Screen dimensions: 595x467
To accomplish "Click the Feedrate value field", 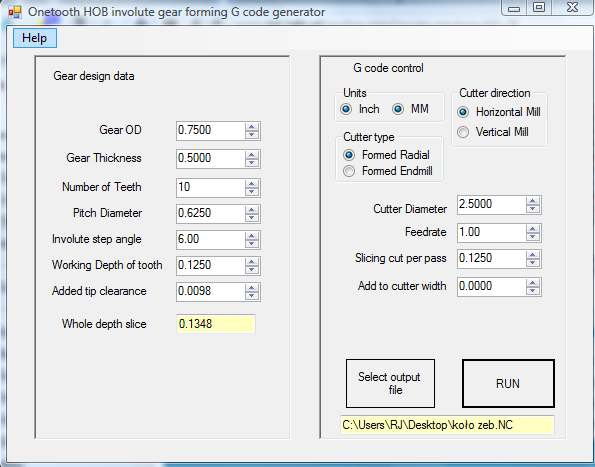I will pos(491,233).
